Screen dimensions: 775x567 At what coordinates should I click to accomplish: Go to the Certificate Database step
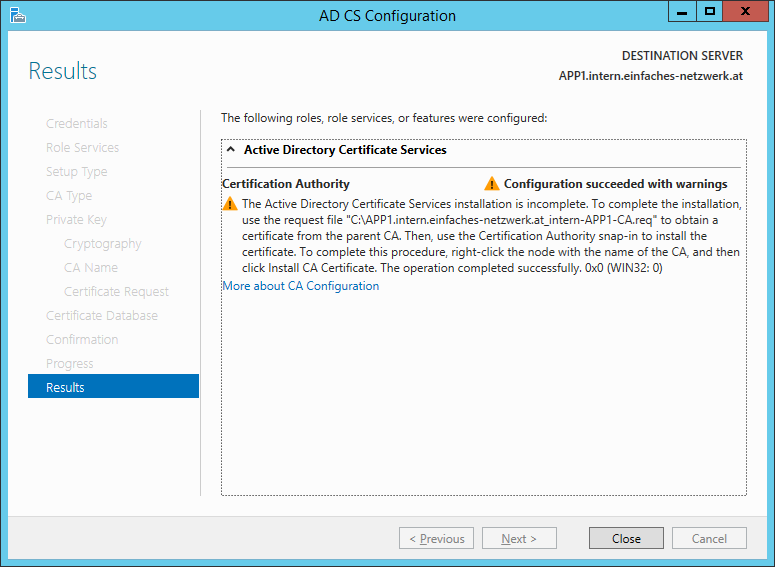tap(102, 316)
